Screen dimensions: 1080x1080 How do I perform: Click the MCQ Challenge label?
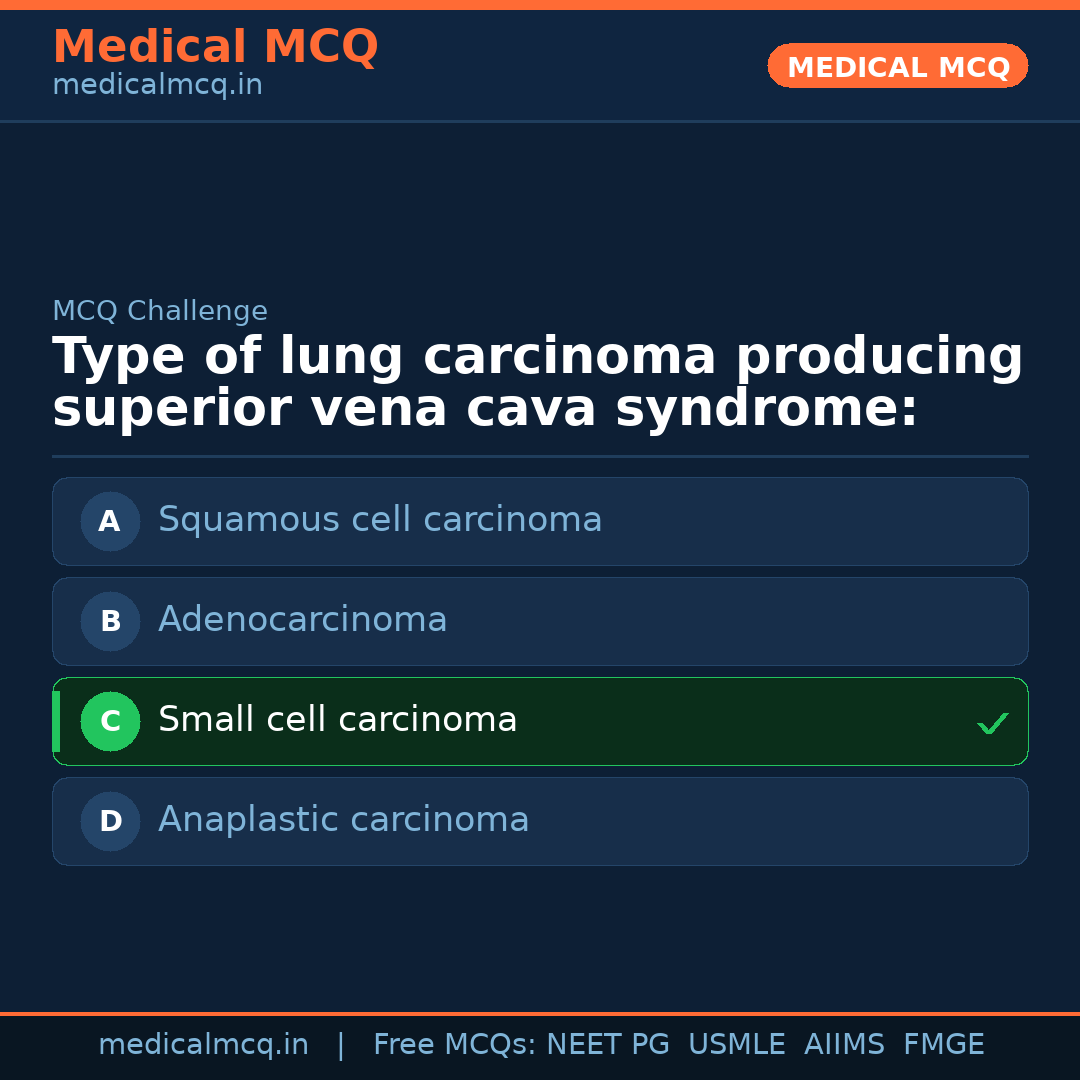tap(160, 311)
